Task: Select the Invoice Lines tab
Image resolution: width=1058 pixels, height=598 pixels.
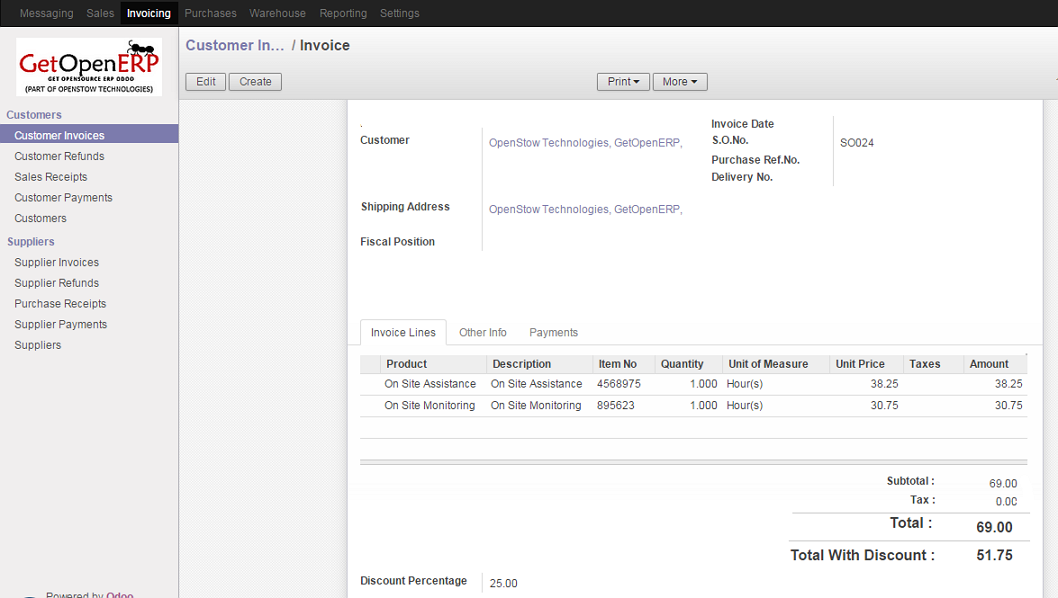Action: point(403,333)
